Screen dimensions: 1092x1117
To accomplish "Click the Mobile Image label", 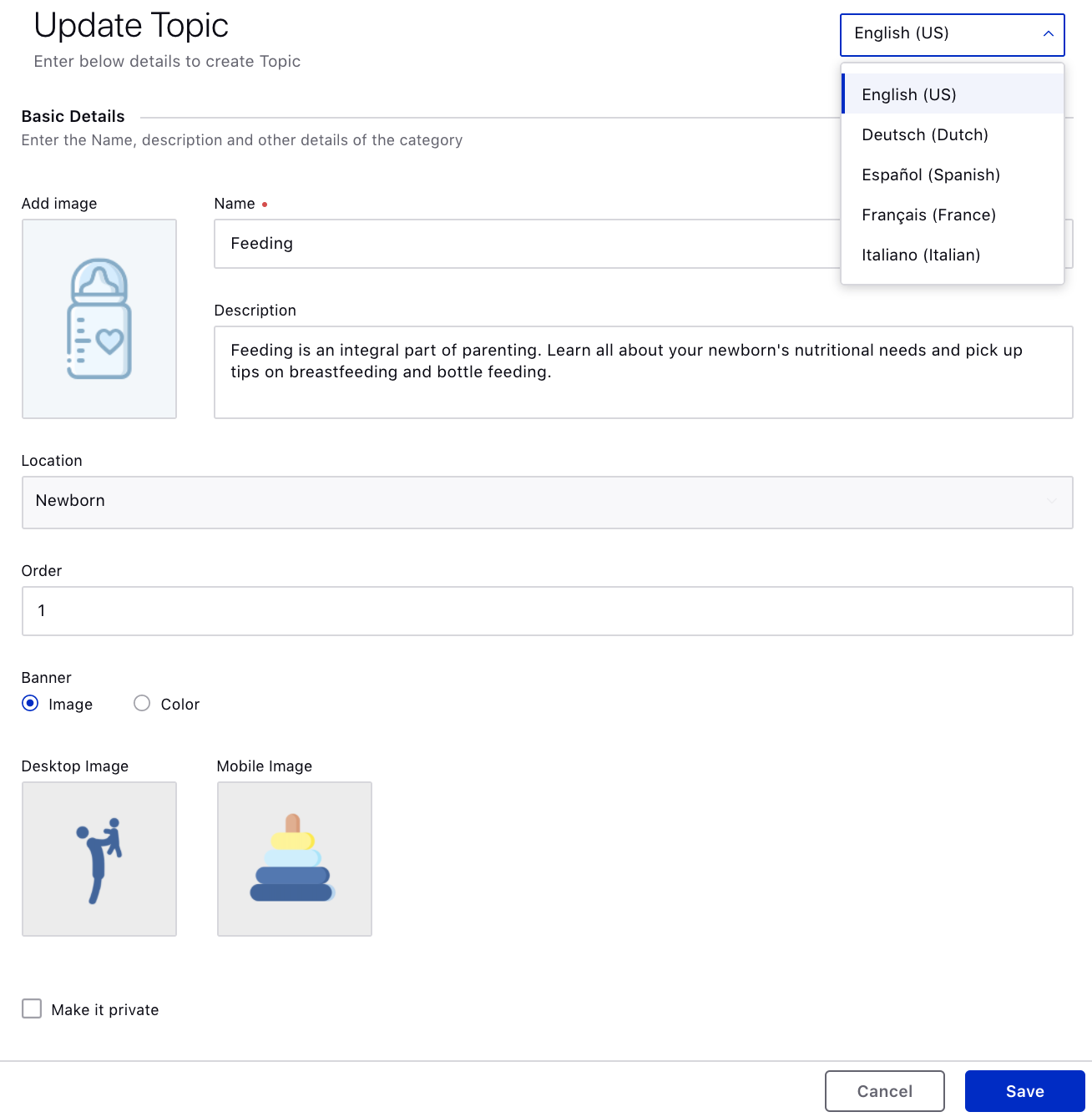I will 265,766.
